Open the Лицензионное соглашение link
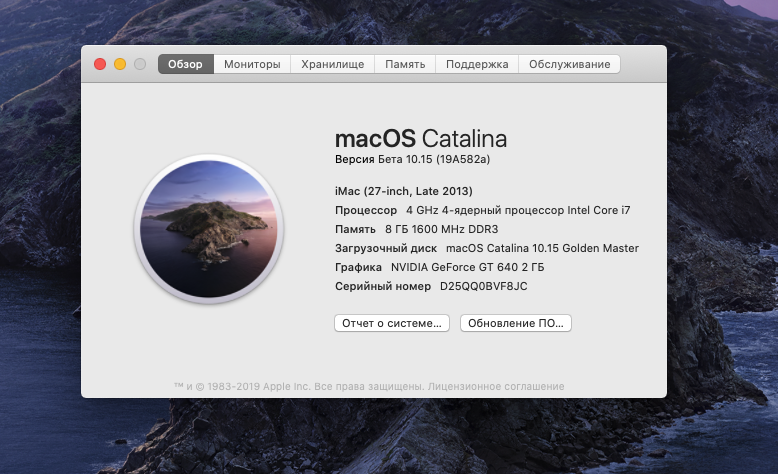 coord(496,386)
